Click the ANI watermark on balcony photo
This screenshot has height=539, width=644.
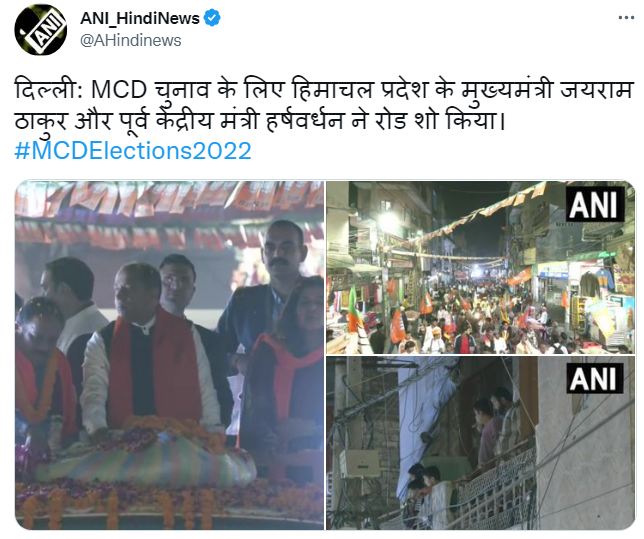tap(595, 378)
